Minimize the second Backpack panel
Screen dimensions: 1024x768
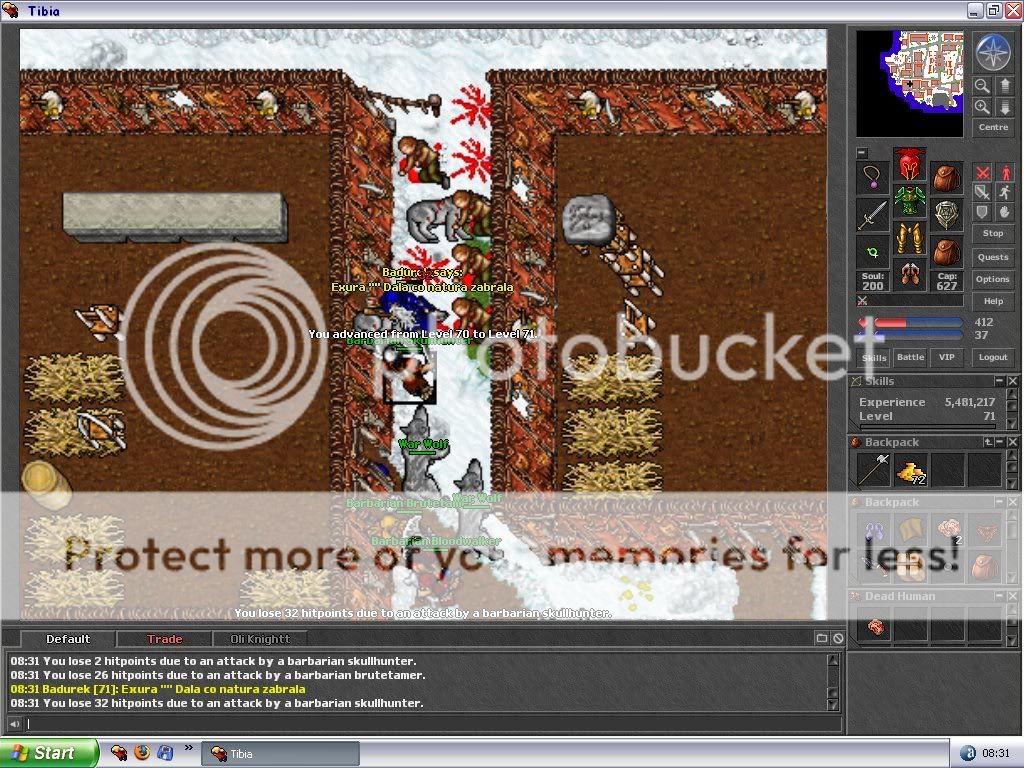999,502
